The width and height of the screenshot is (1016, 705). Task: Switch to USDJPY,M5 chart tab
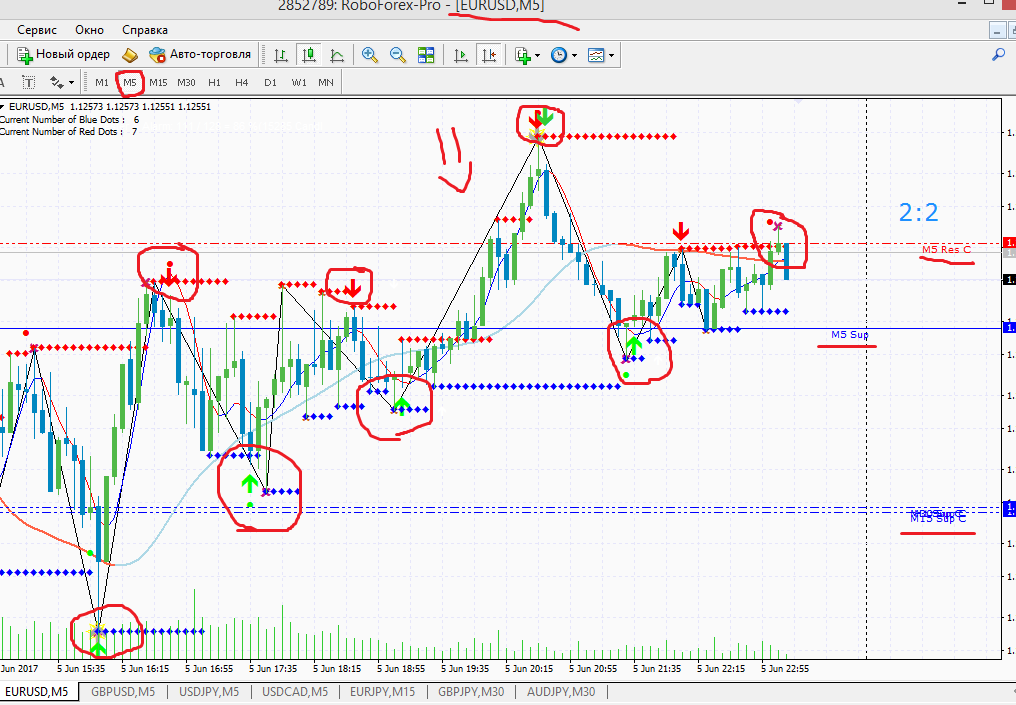click(x=209, y=692)
